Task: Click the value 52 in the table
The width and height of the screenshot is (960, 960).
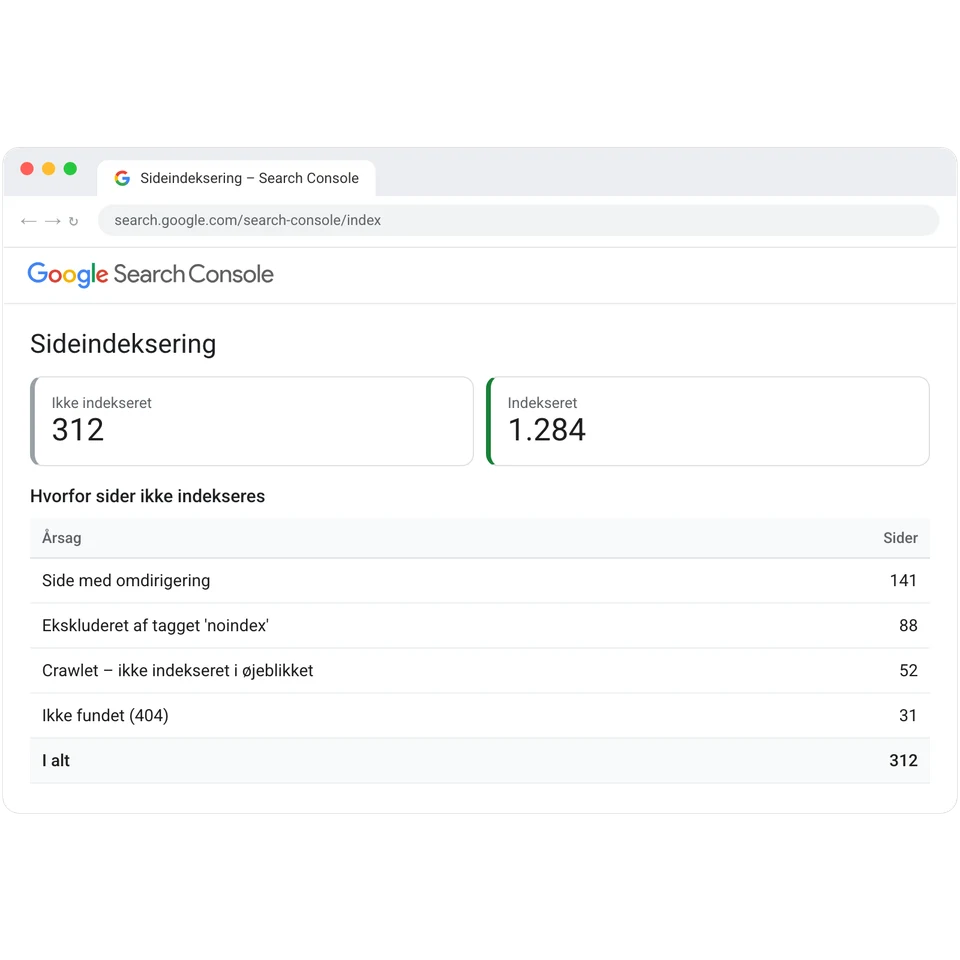Action: (x=908, y=670)
